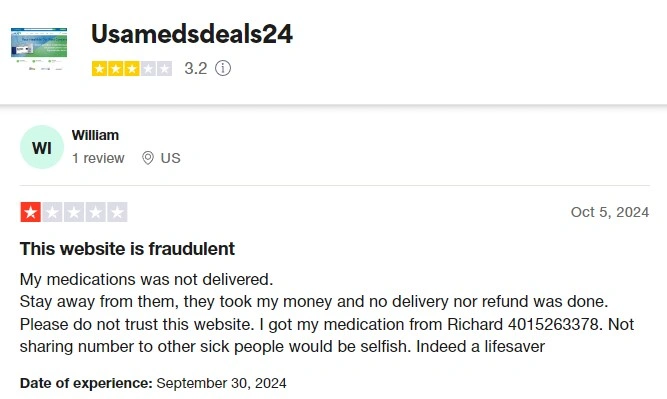Click the Usamedsdeals24 website thumbnail
The height and width of the screenshot is (399, 667).
(39, 48)
